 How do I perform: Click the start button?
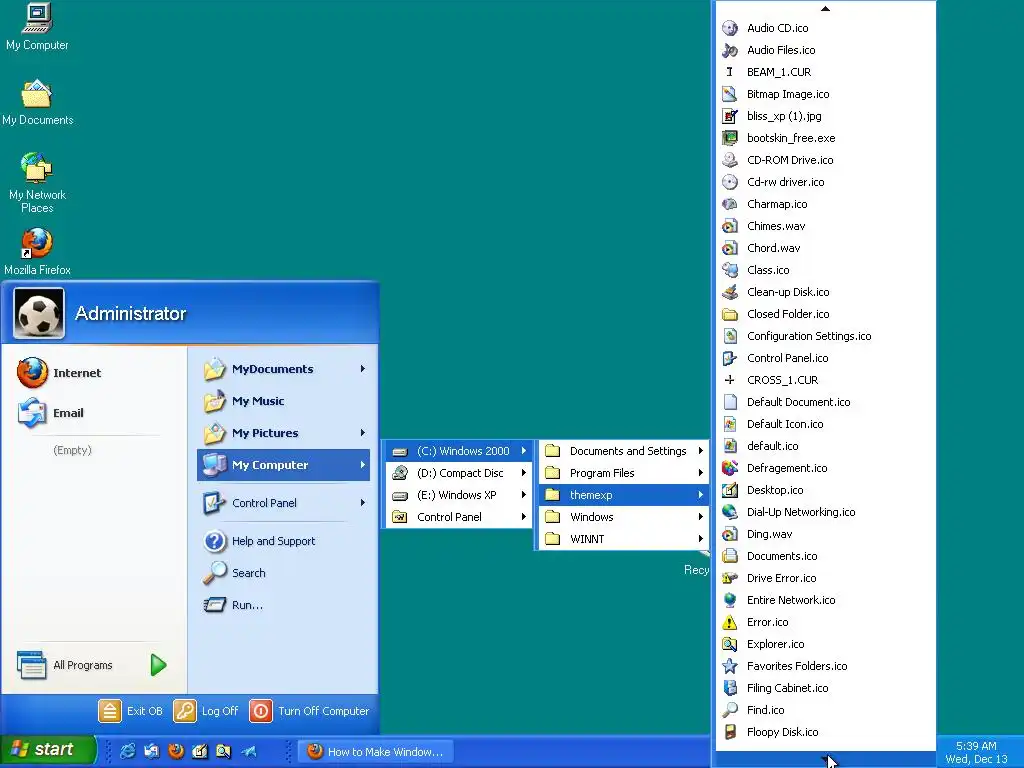point(48,750)
